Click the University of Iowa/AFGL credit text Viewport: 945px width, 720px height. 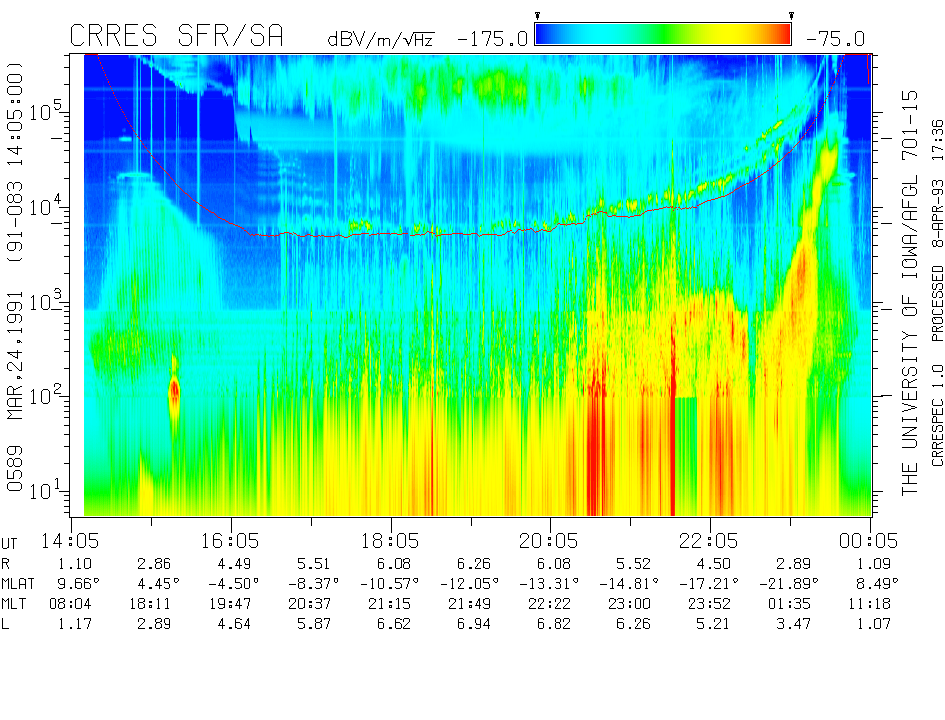(910, 292)
